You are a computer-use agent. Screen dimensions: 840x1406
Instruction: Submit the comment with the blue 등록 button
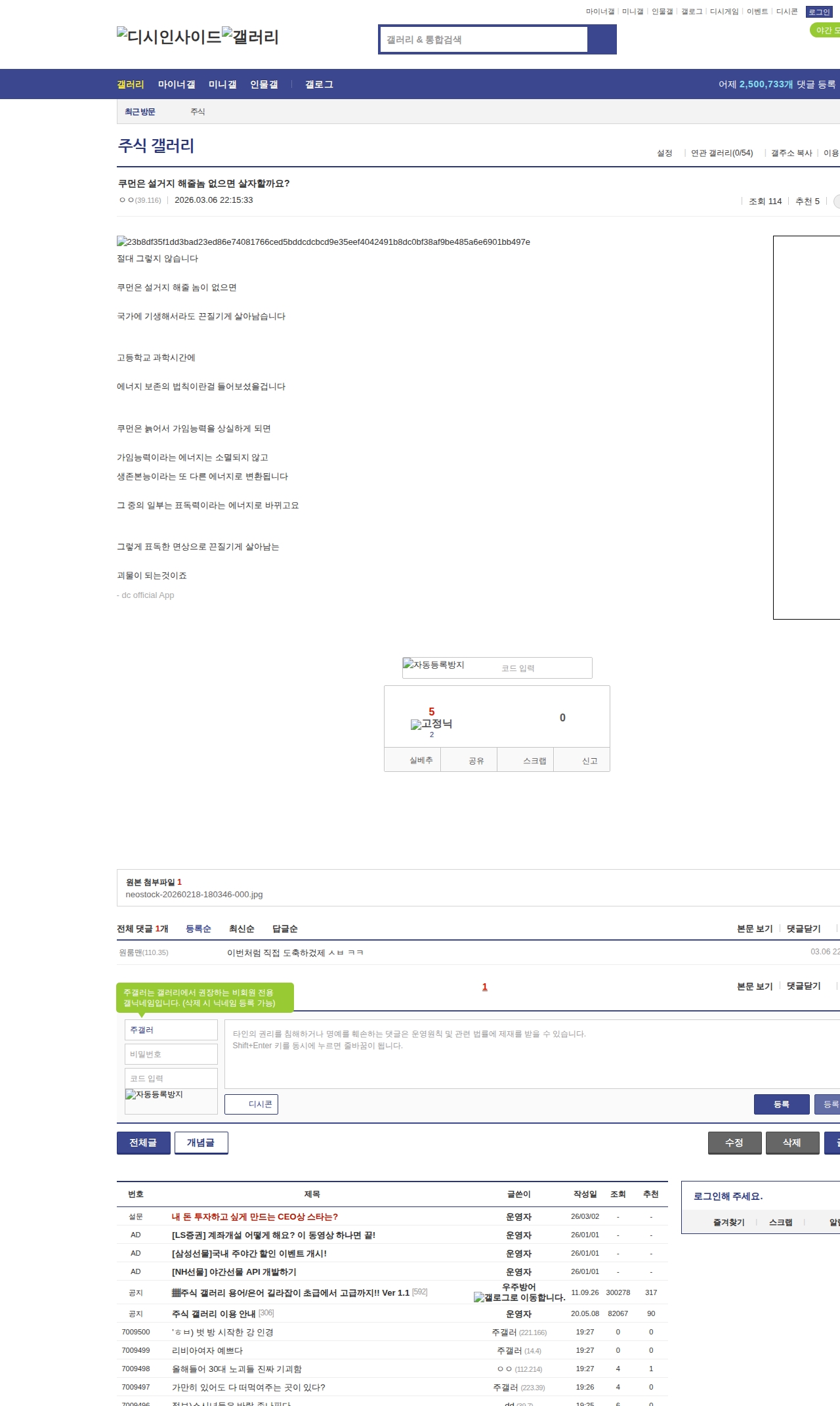point(782,1104)
